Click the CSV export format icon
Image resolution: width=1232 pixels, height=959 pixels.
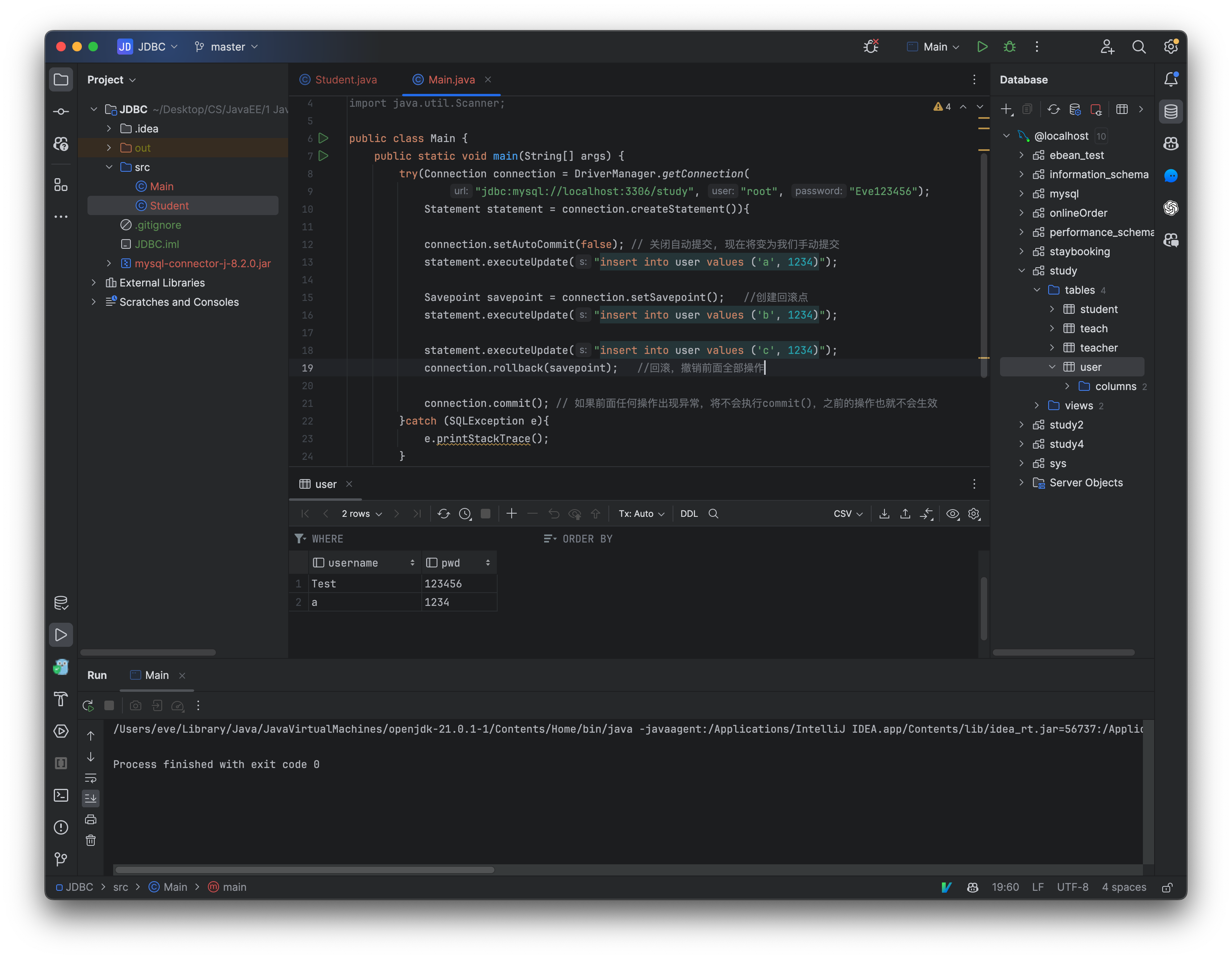click(x=847, y=513)
